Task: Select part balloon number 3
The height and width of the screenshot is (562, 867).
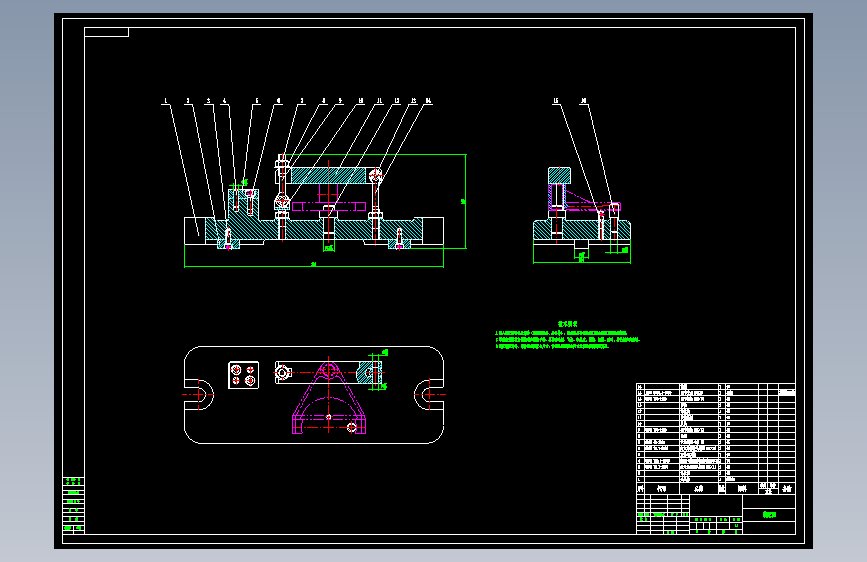Action: [208, 101]
